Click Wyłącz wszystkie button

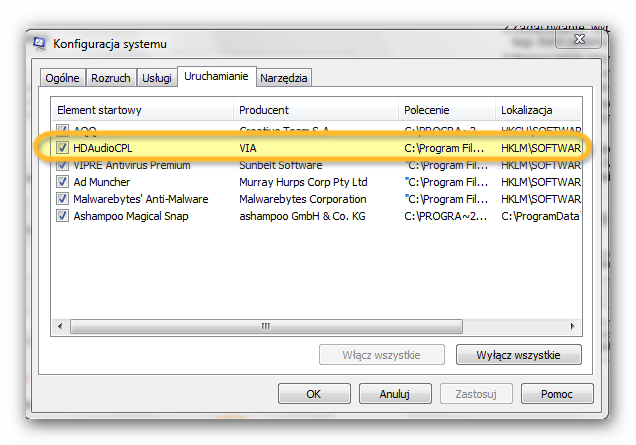click(518, 355)
